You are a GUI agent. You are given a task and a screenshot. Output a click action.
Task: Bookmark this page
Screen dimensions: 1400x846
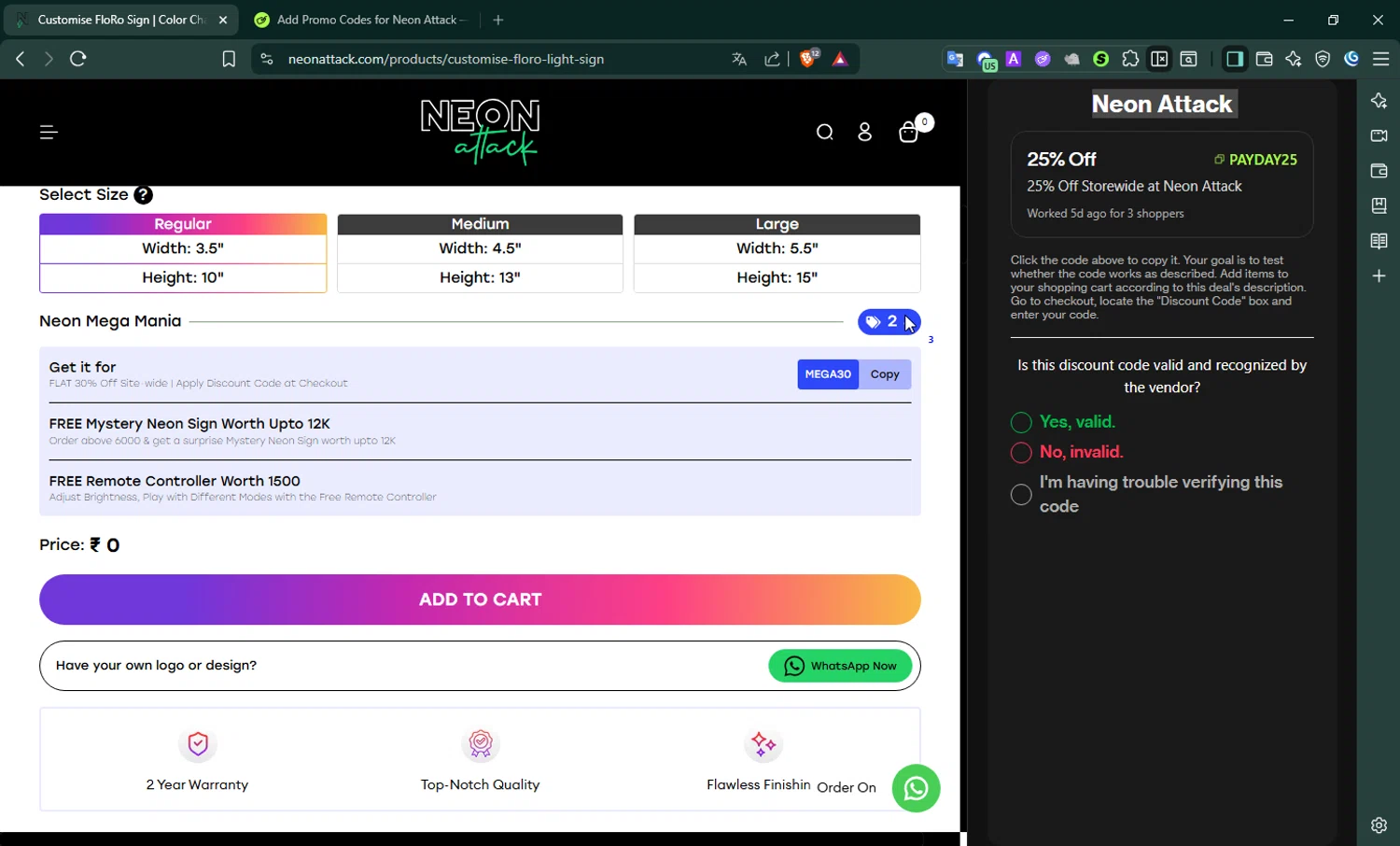pos(229,59)
